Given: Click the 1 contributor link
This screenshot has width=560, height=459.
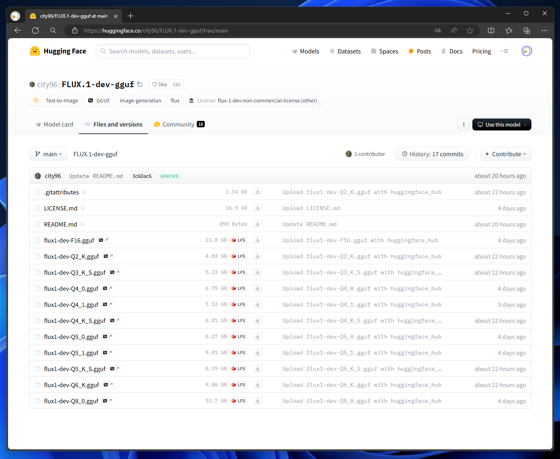Looking at the screenshot, I should [365, 154].
